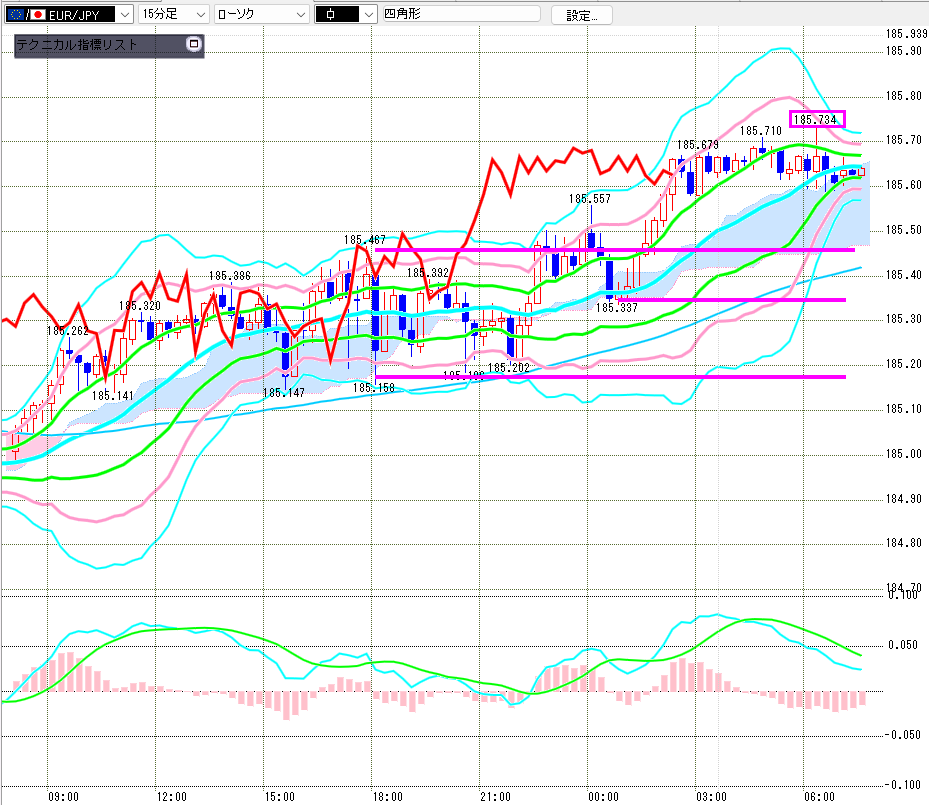Click the 185.141 low price label
Viewport: 929px width, 805px height.
pyautogui.click(x=113, y=396)
